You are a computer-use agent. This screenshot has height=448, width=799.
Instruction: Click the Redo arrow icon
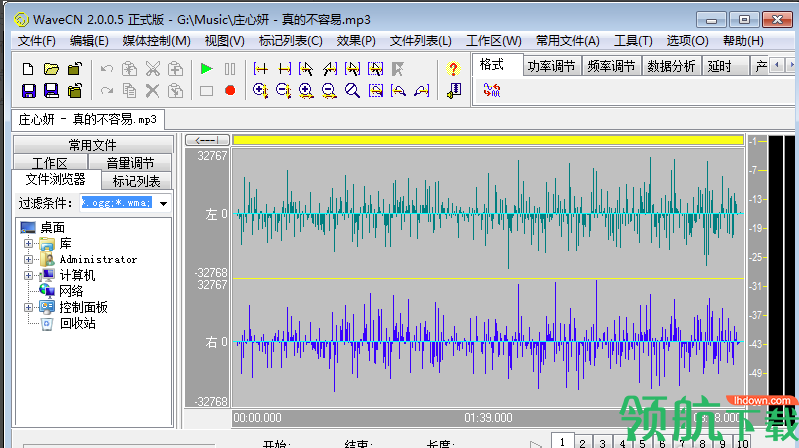click(106, 91)
